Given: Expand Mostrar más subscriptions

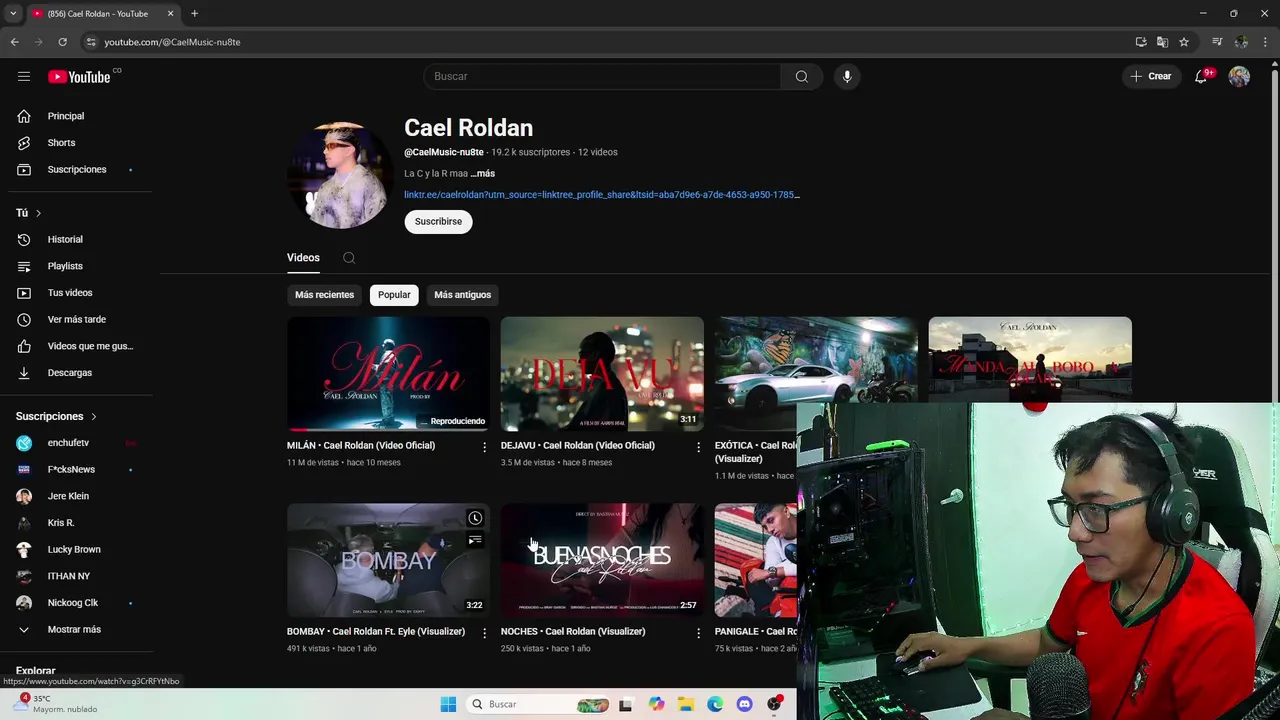Looking at the screenshot, I should [x=76, y=630].
